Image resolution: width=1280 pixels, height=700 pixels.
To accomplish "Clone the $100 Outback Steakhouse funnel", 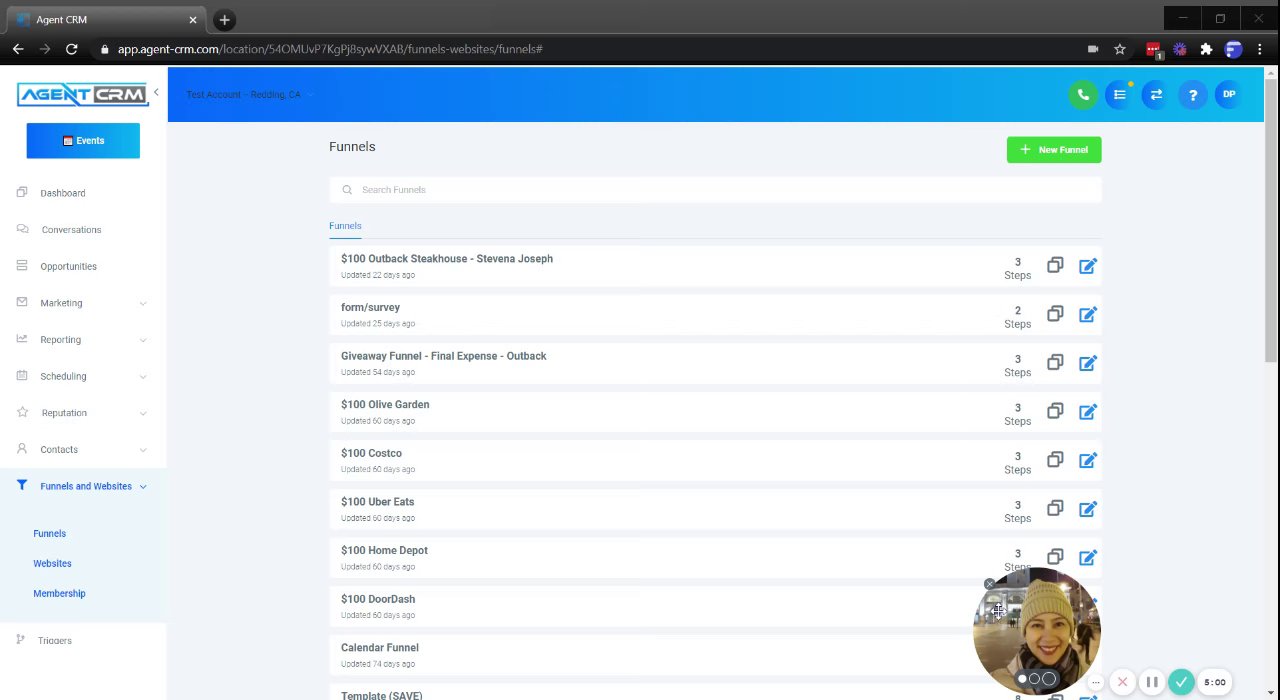I will coord(1055,265).
